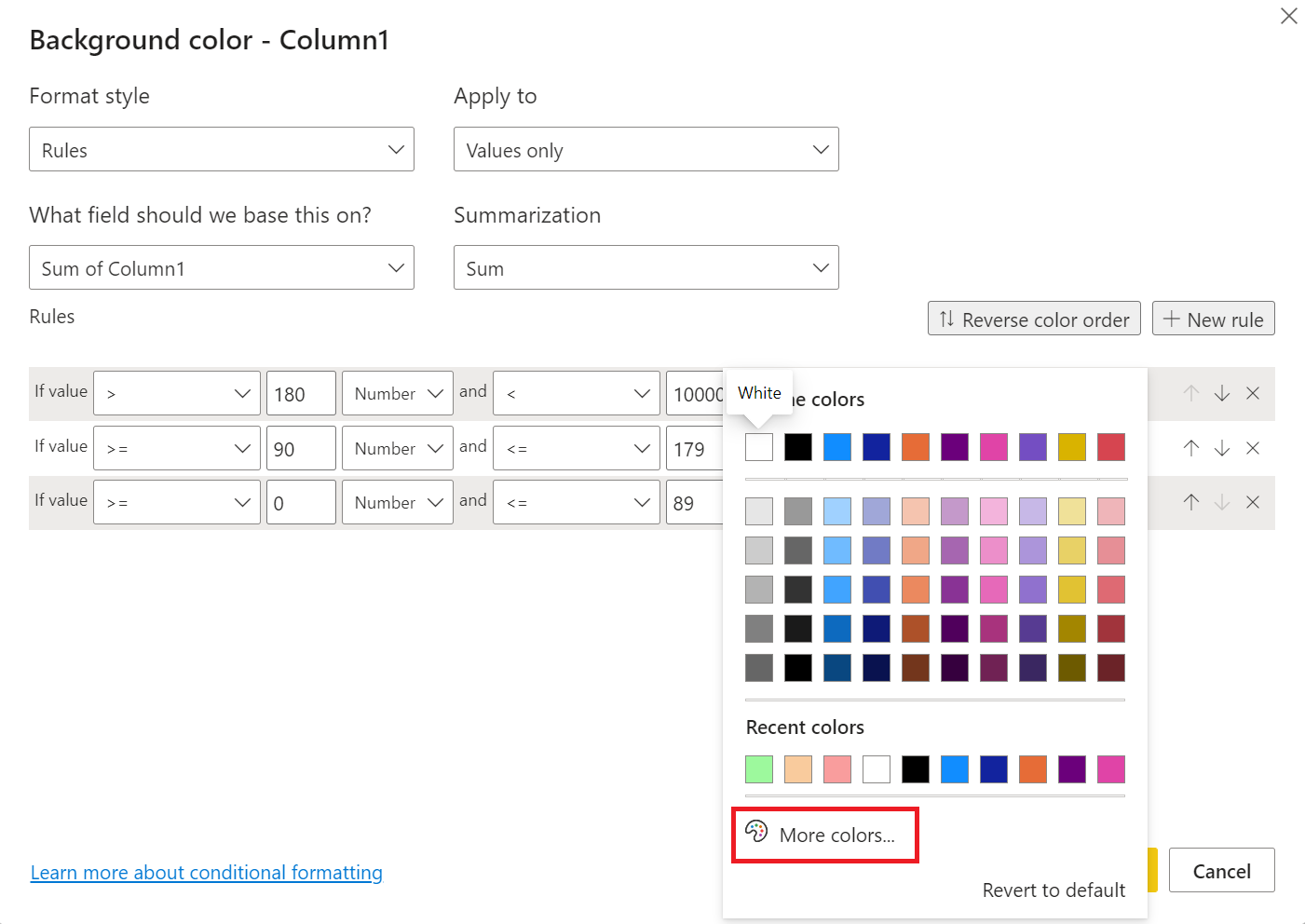Pick the orange theme color swatch
1305x924 pixels.
(916, 447)
